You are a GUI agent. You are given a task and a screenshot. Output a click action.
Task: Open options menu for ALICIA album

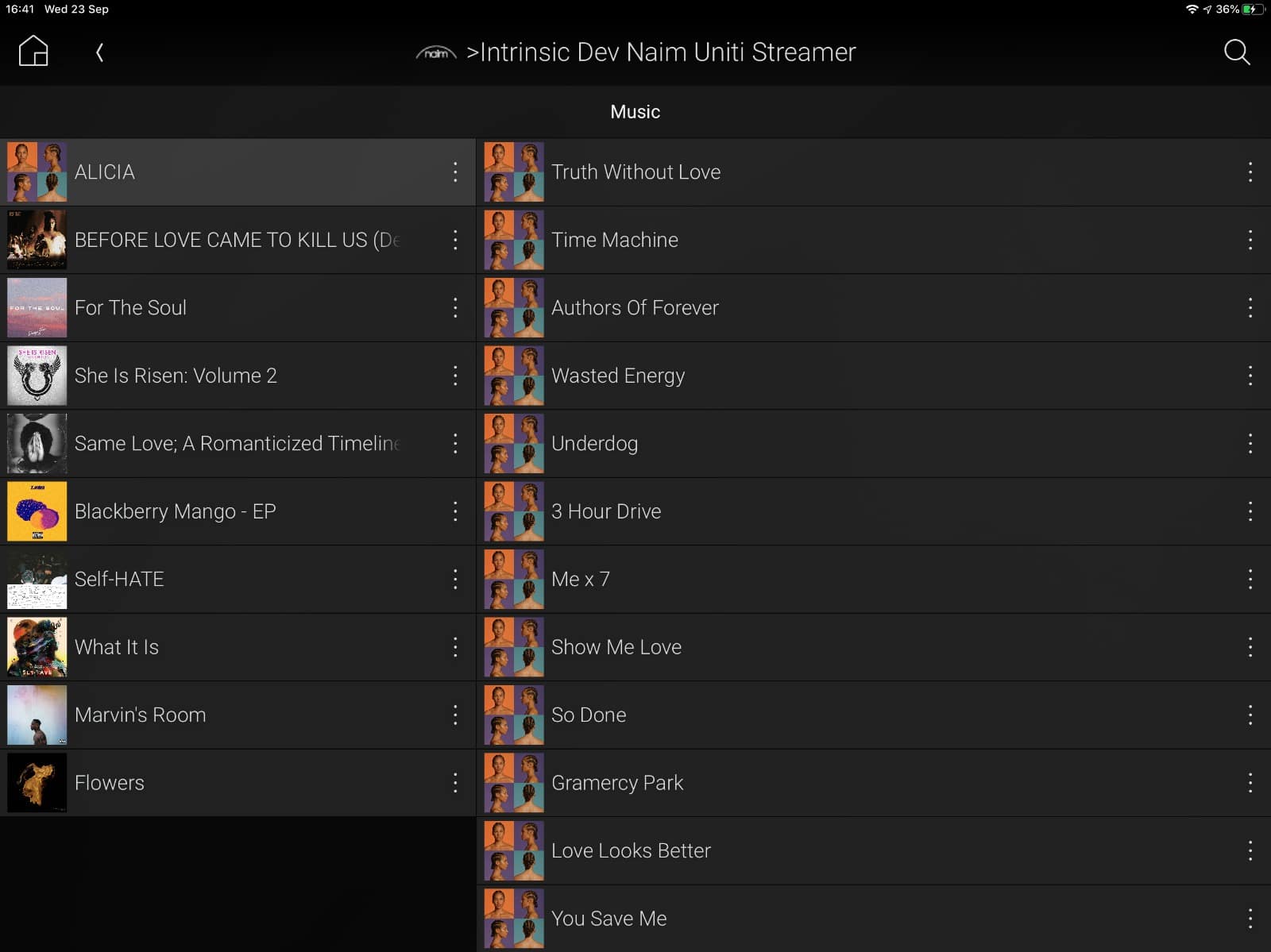tap(455, 172)
